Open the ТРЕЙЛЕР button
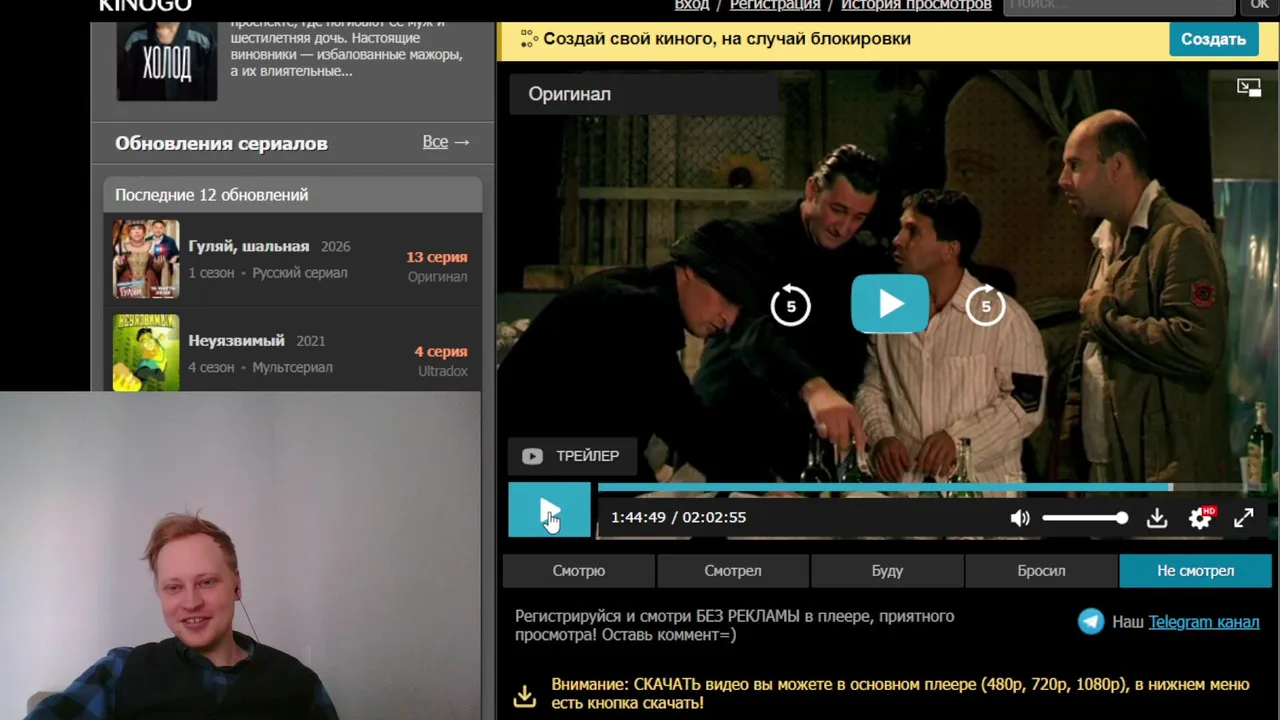 coord(571,456)
